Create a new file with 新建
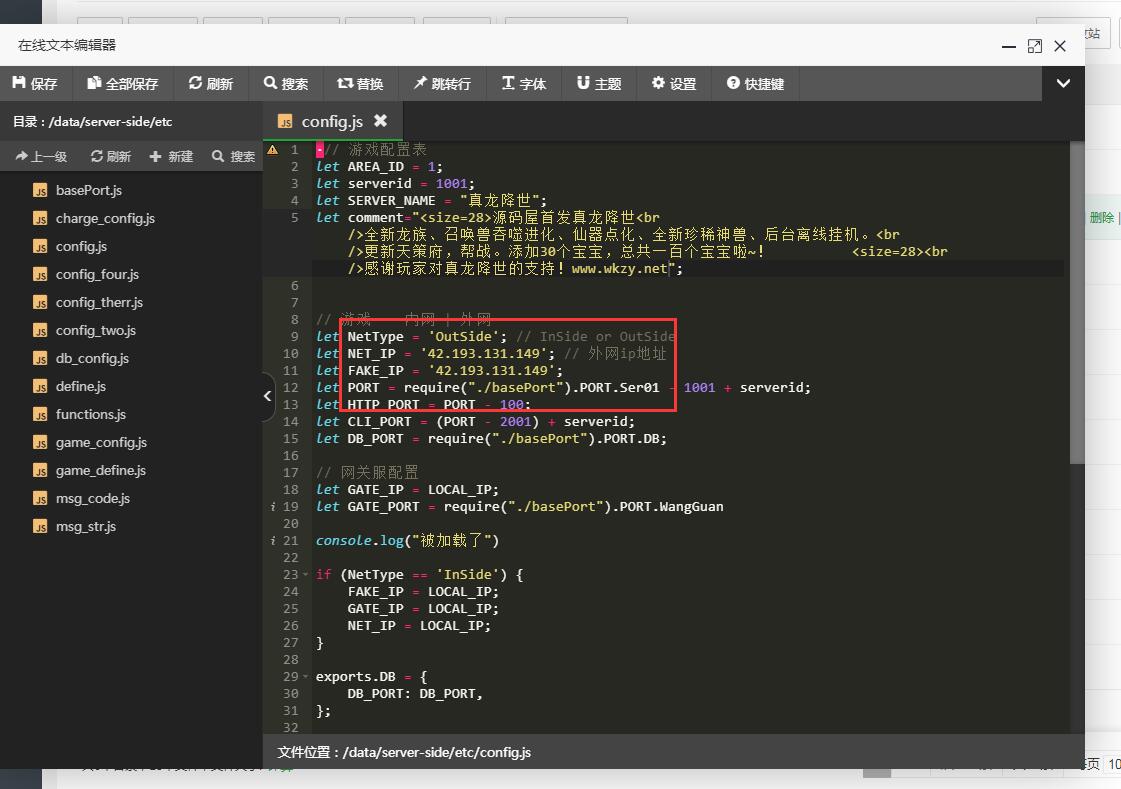Screen dimensions: 1121x789 point(171,156)
